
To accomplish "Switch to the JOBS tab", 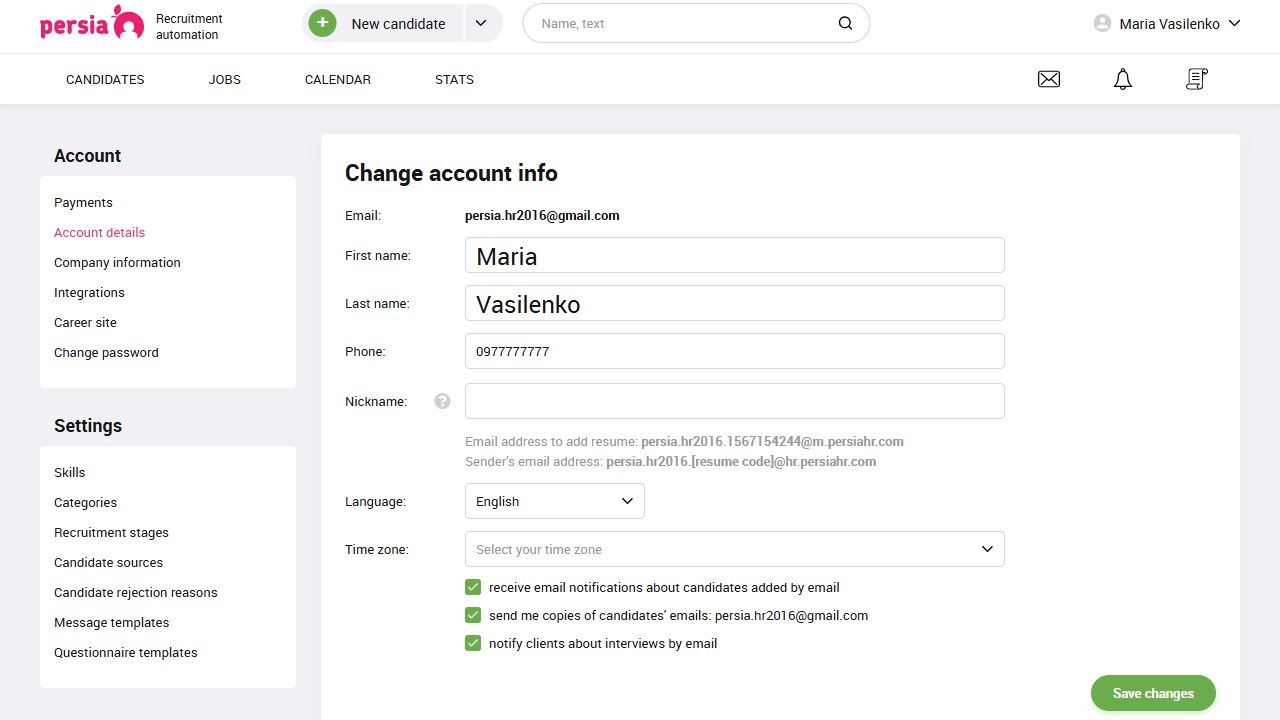I will 224,79.
